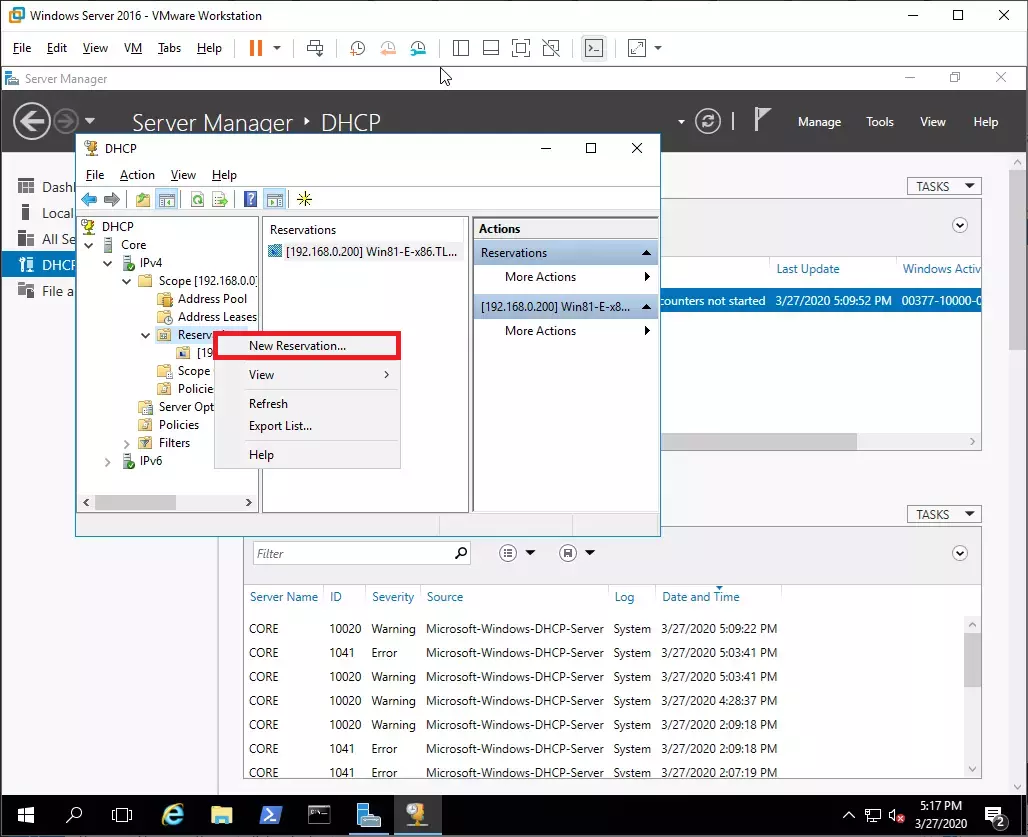1028x837 pixels.
Task: Choose Refresh in the context menu
Action: (307, 404)
